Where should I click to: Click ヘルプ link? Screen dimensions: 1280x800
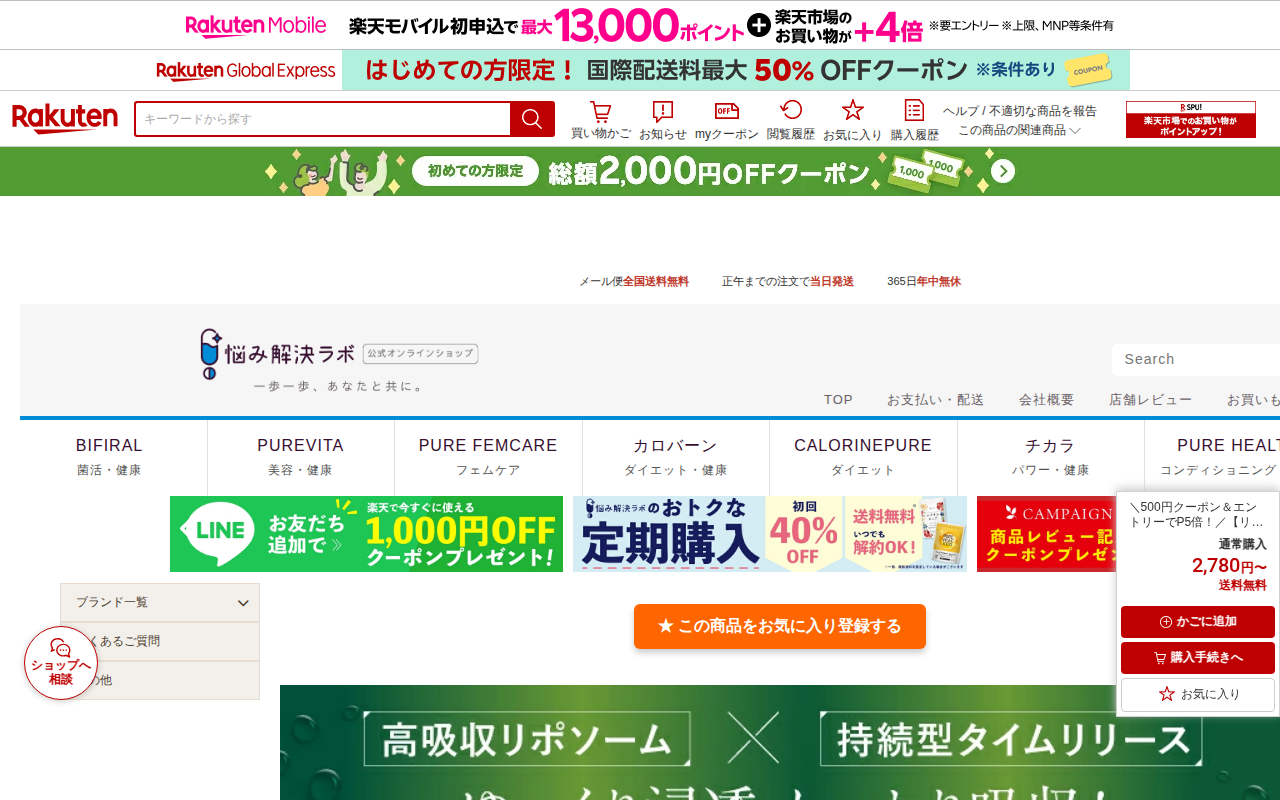(x=961, y=111)
